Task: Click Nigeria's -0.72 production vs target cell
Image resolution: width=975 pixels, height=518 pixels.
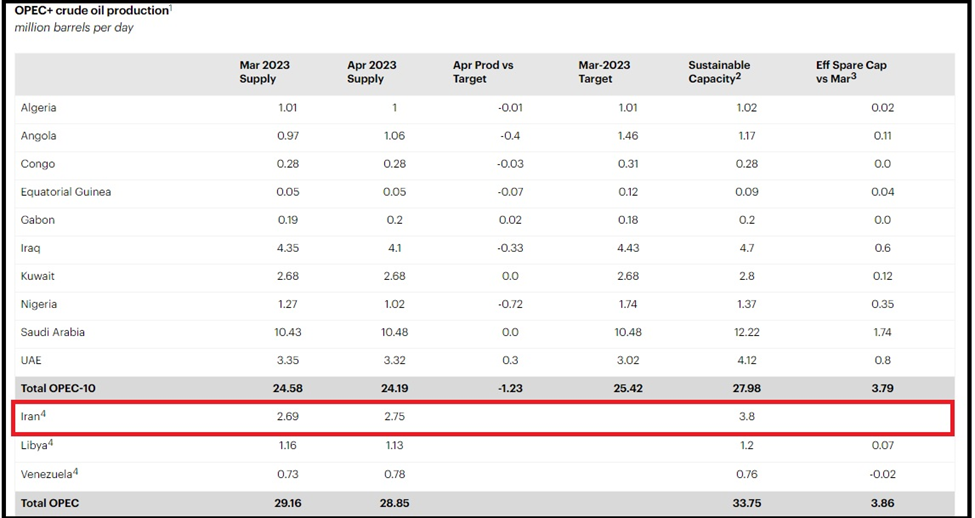Action: click(x=511, y=304)
